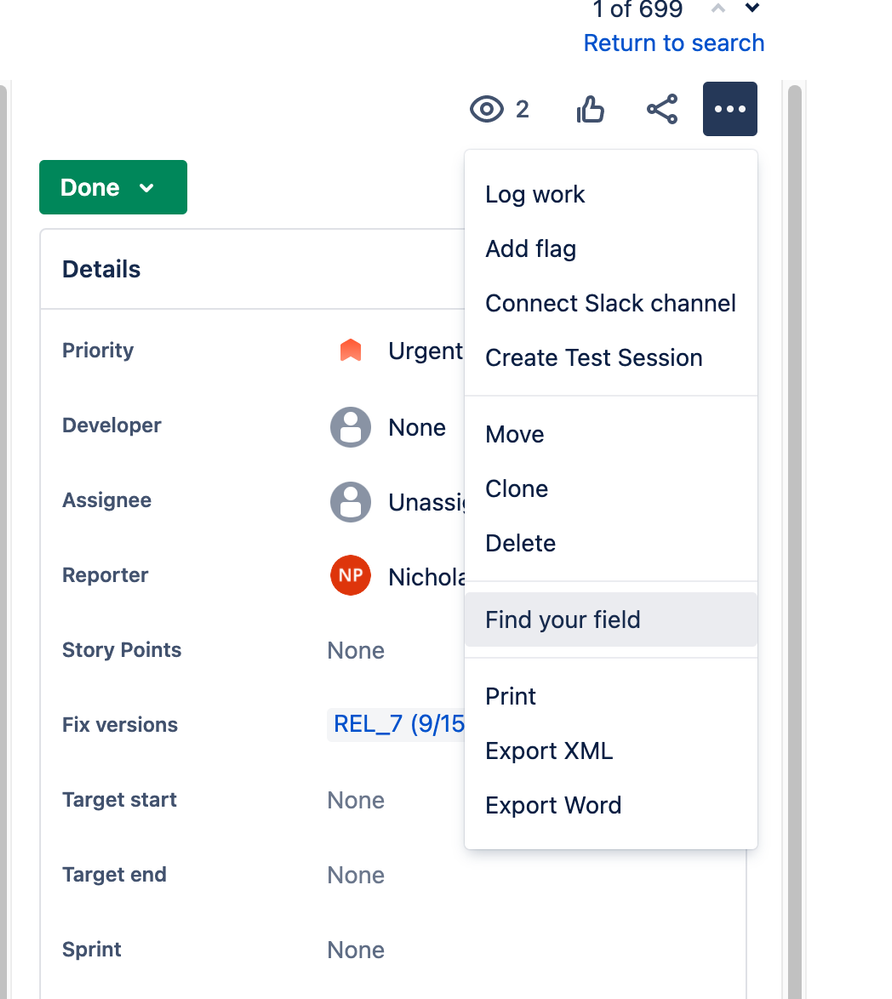Choose Export XML option
Image resolution: width=892 pixels, height=999 pixels.
[x=611, y=751]
